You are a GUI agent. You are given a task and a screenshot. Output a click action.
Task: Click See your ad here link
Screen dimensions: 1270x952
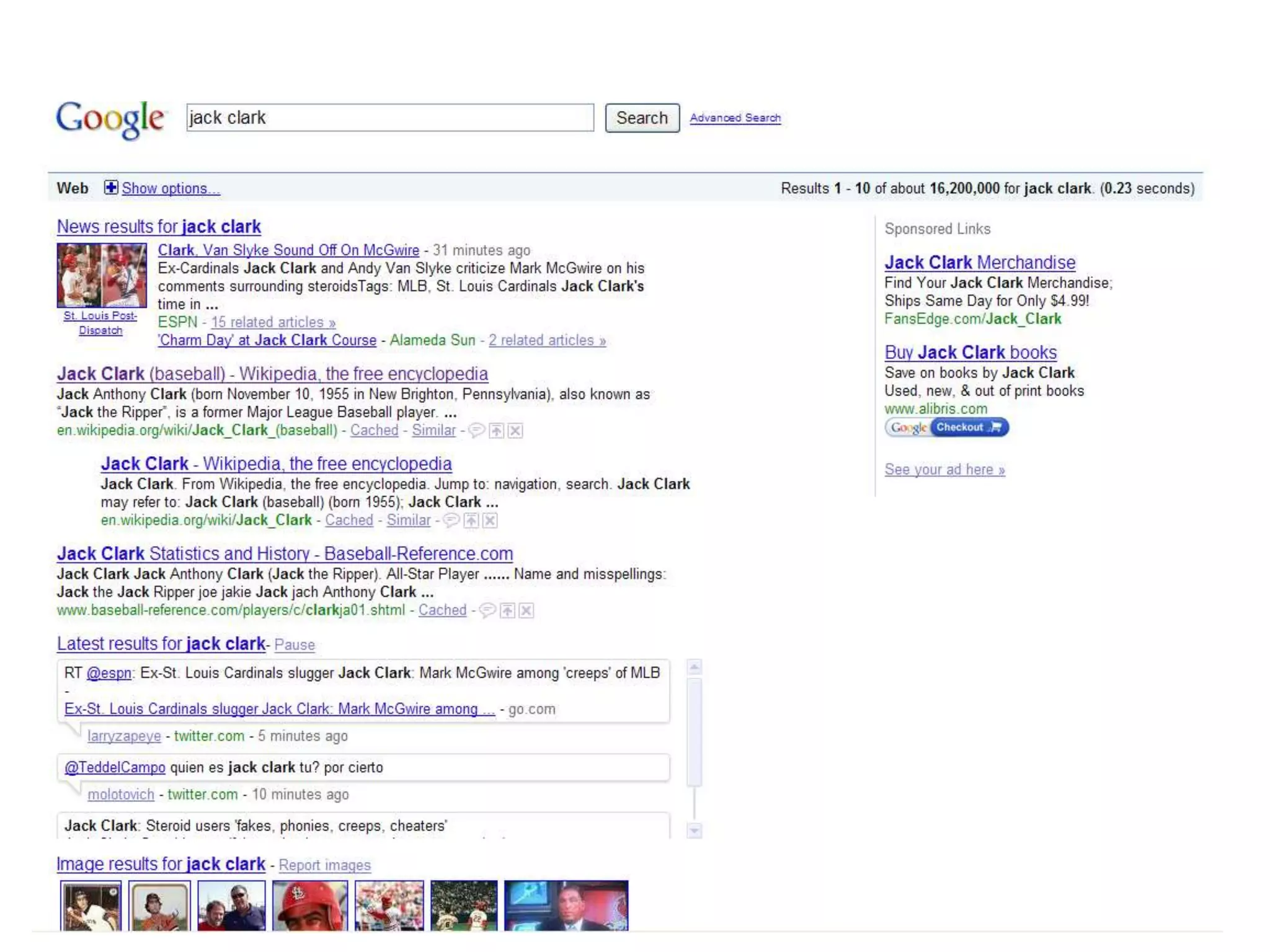[x=944, y=470]
